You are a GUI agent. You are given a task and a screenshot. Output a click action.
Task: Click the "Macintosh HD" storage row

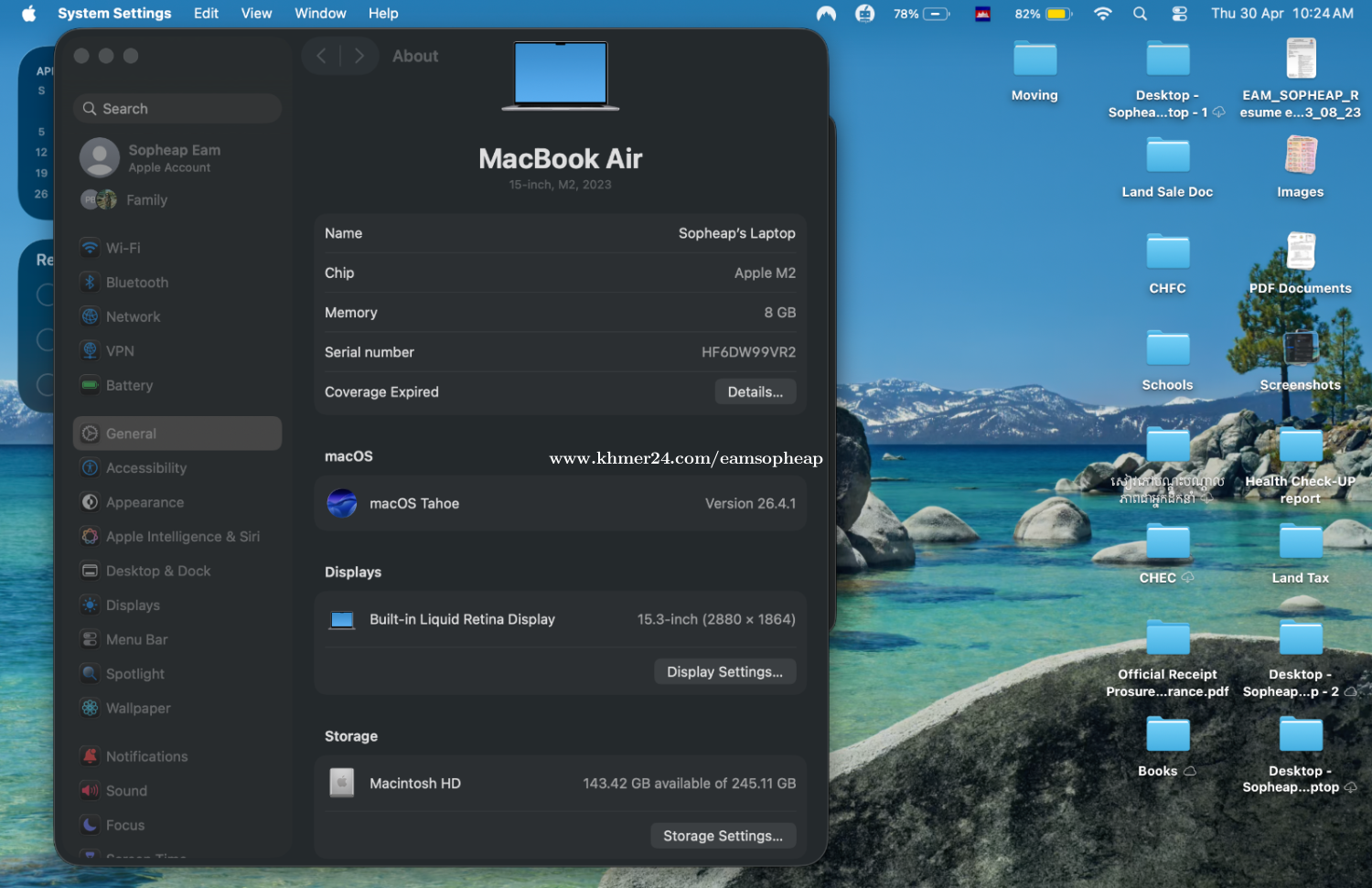point(561,784)
